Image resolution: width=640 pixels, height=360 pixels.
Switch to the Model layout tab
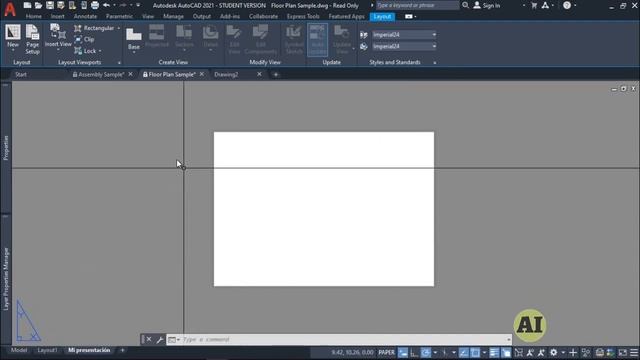pyautogui.click(x=19, y=350)
